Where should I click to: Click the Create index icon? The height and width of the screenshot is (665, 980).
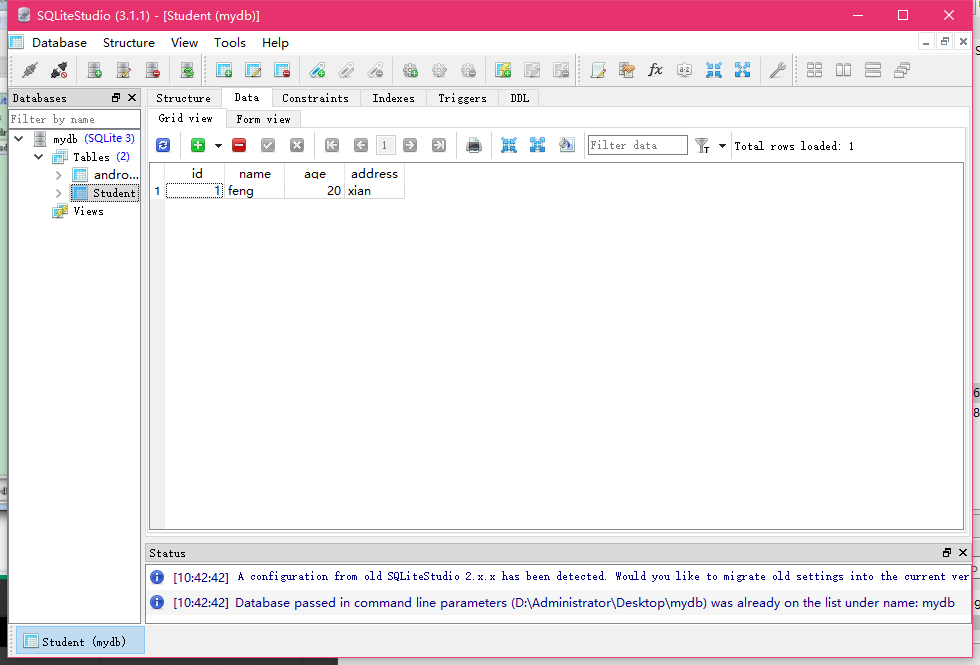coord(317,70)
